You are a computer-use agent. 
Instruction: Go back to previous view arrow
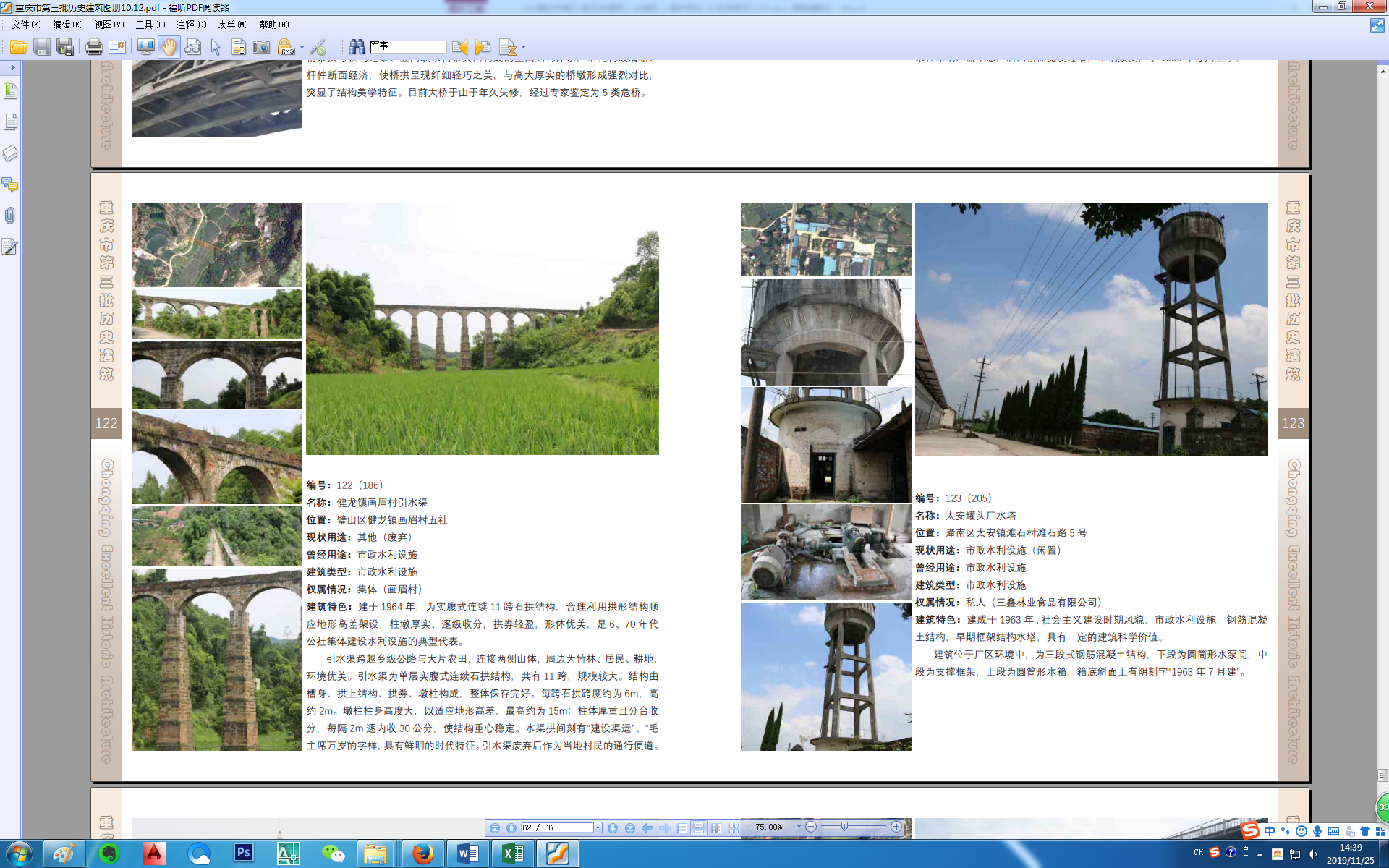[x=647, y=827]
